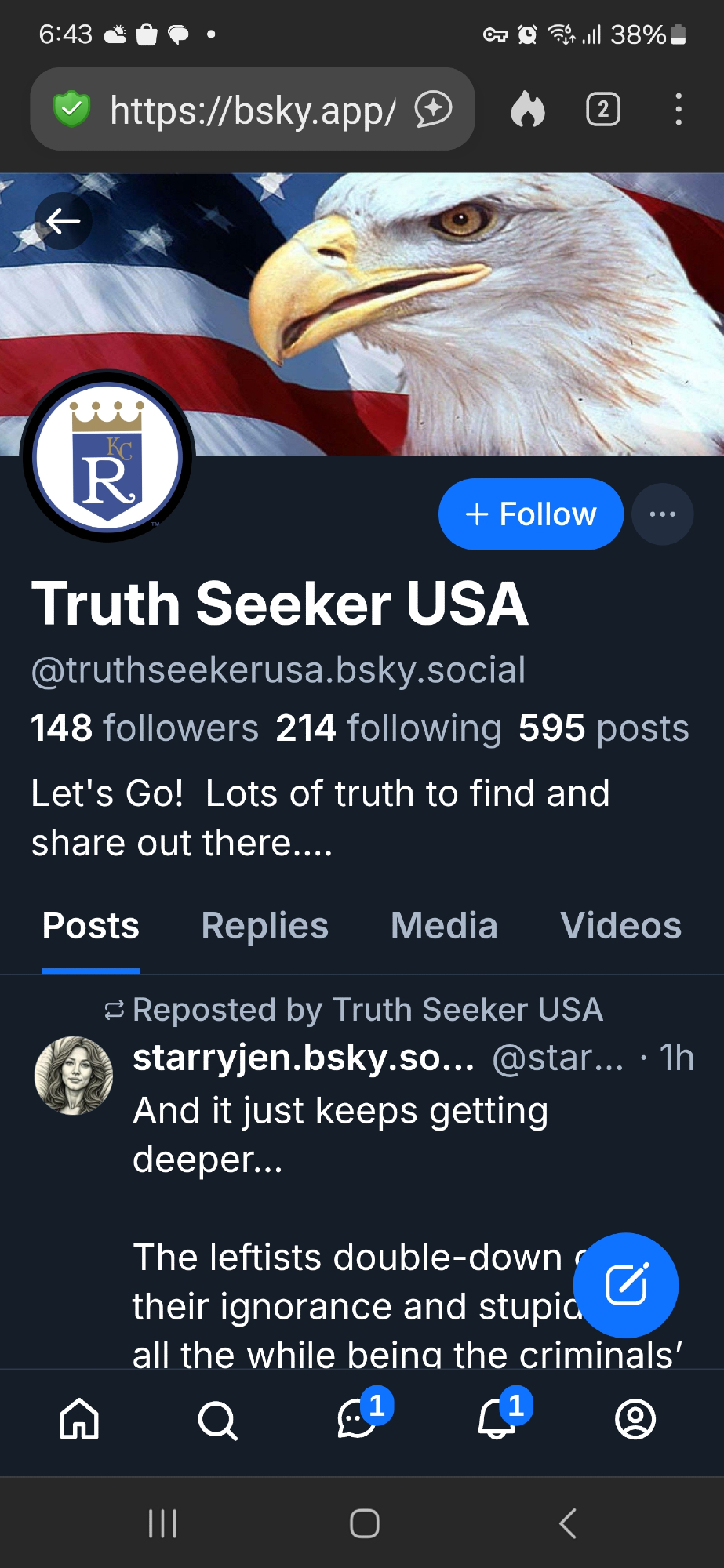The image size is (724, 1568).
Task: Open the KC Royals profile avatar
Action: [108, 457]
